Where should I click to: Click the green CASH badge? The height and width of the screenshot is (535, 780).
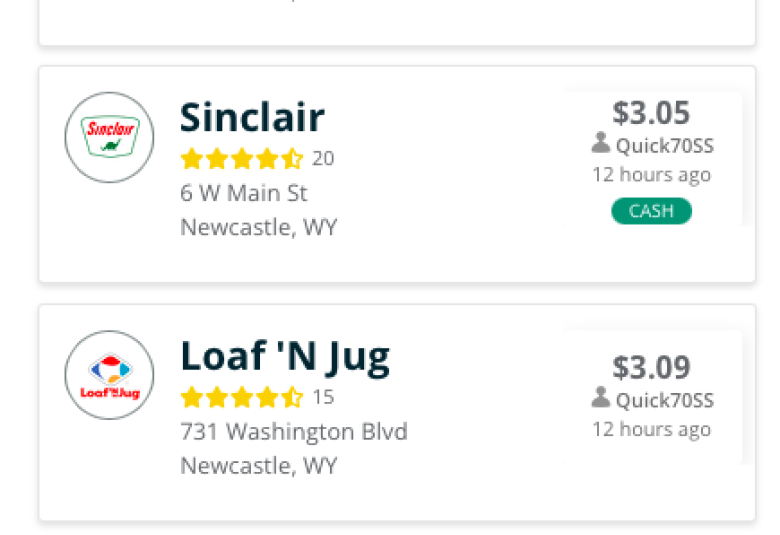[651, 211]
